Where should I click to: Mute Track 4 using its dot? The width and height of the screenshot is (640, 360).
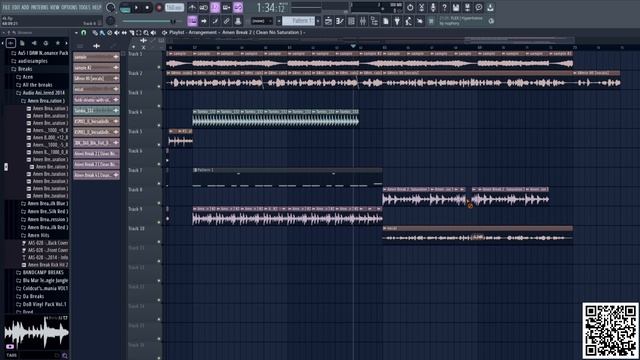[x=159, y=125]
